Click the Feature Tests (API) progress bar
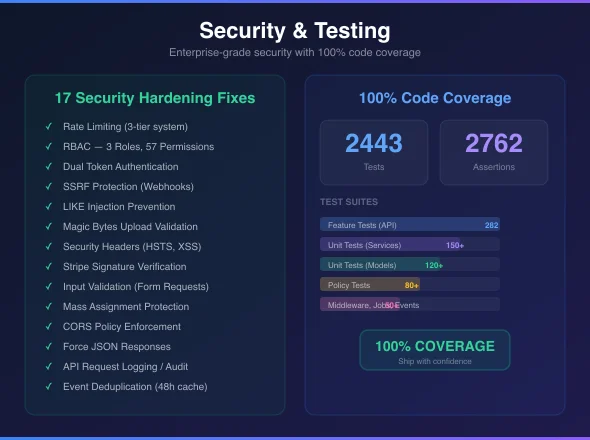This screenshot has width=590, height=440. pyautogui.click(x=410, y=224)
